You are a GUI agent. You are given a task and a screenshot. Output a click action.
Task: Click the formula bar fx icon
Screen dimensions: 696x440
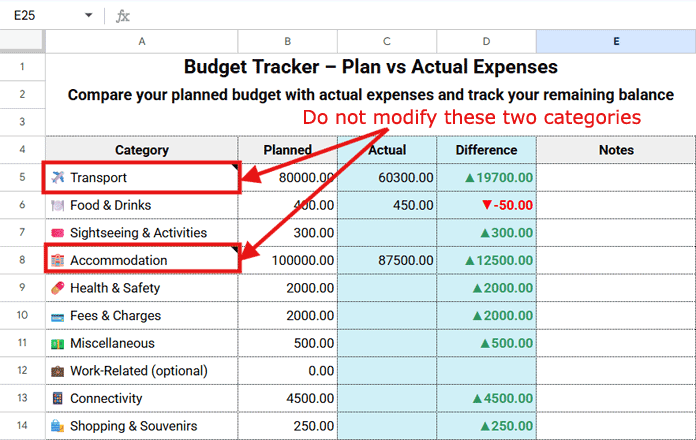coord(123,16)
